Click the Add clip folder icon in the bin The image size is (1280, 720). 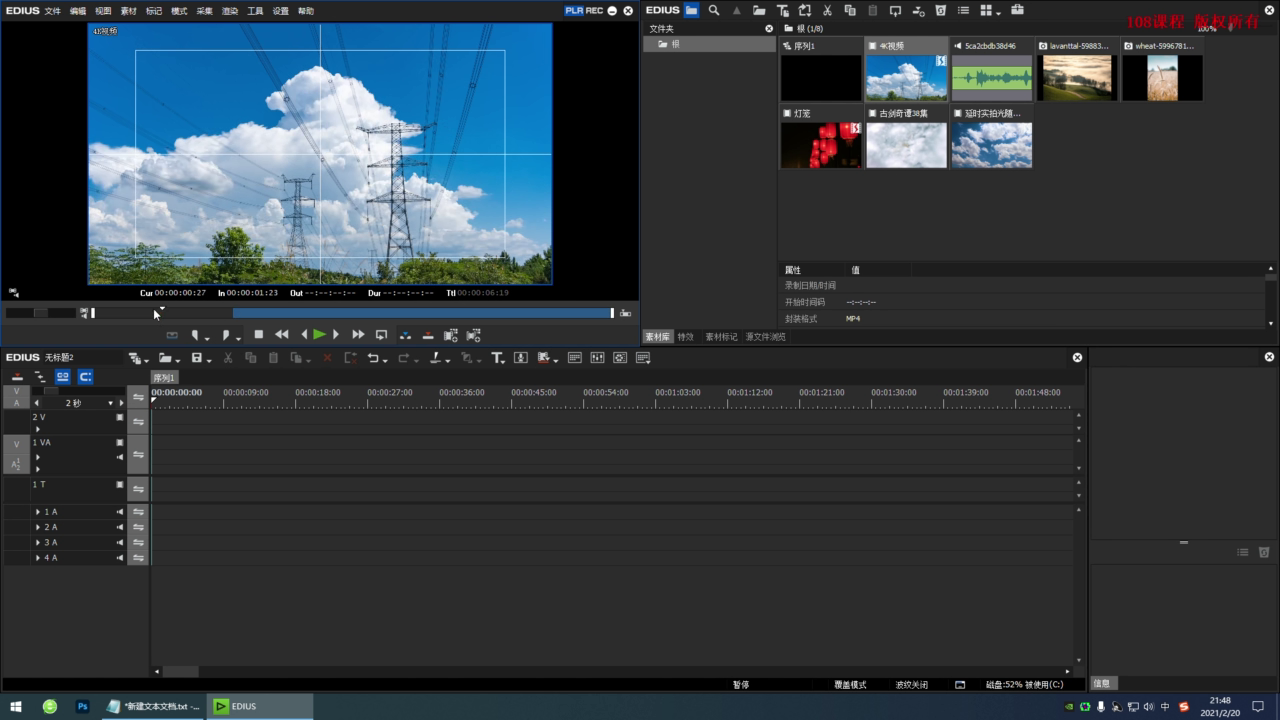point(759,10)
